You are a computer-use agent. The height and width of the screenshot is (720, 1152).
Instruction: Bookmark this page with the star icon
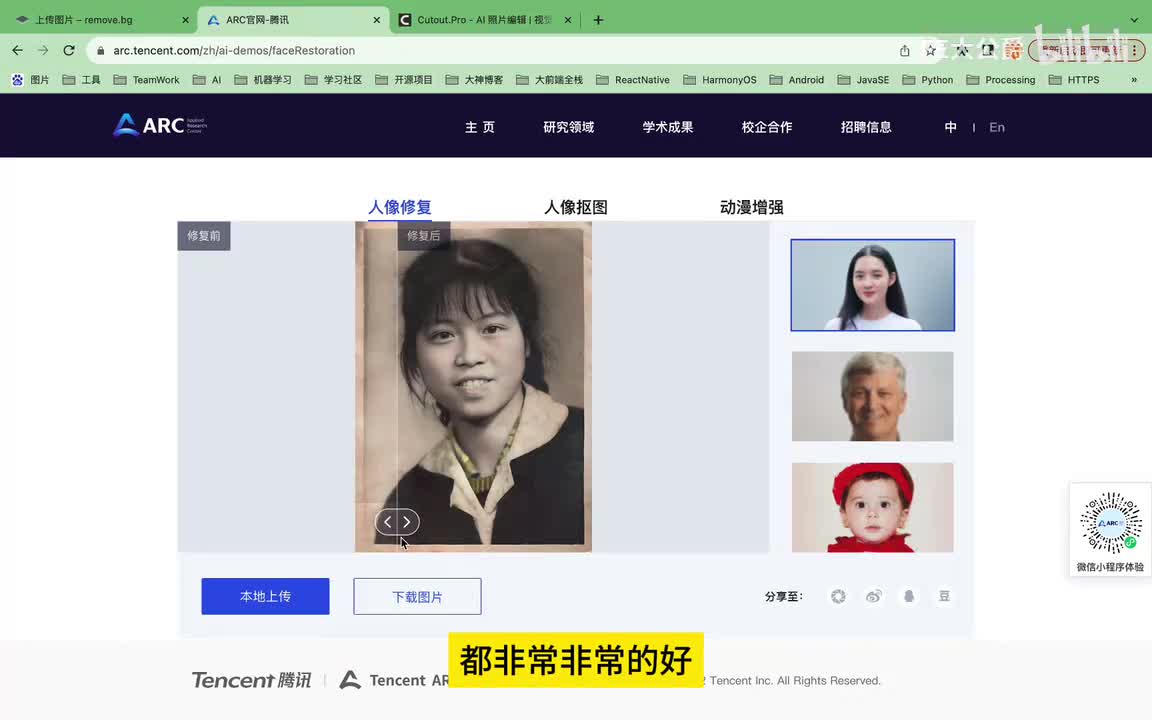pyautogui.click(x=931, y=50)
